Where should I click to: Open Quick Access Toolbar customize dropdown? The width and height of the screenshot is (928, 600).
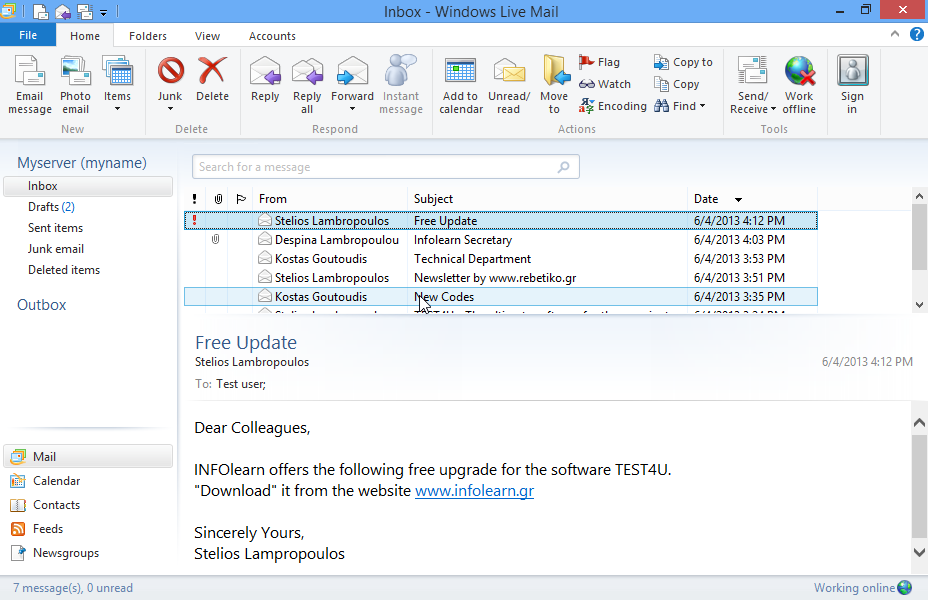104,12
